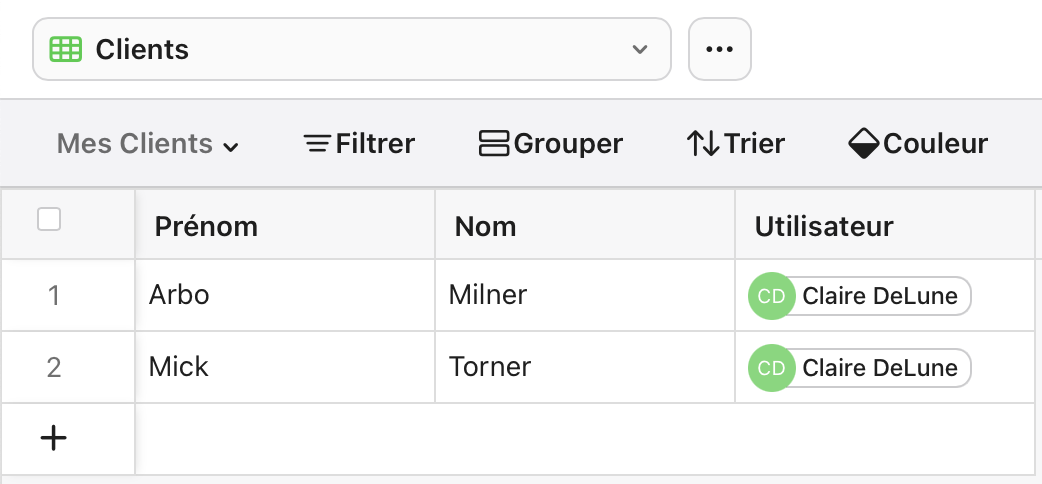Click the CD avatar in row 1

tap(771, 296)
